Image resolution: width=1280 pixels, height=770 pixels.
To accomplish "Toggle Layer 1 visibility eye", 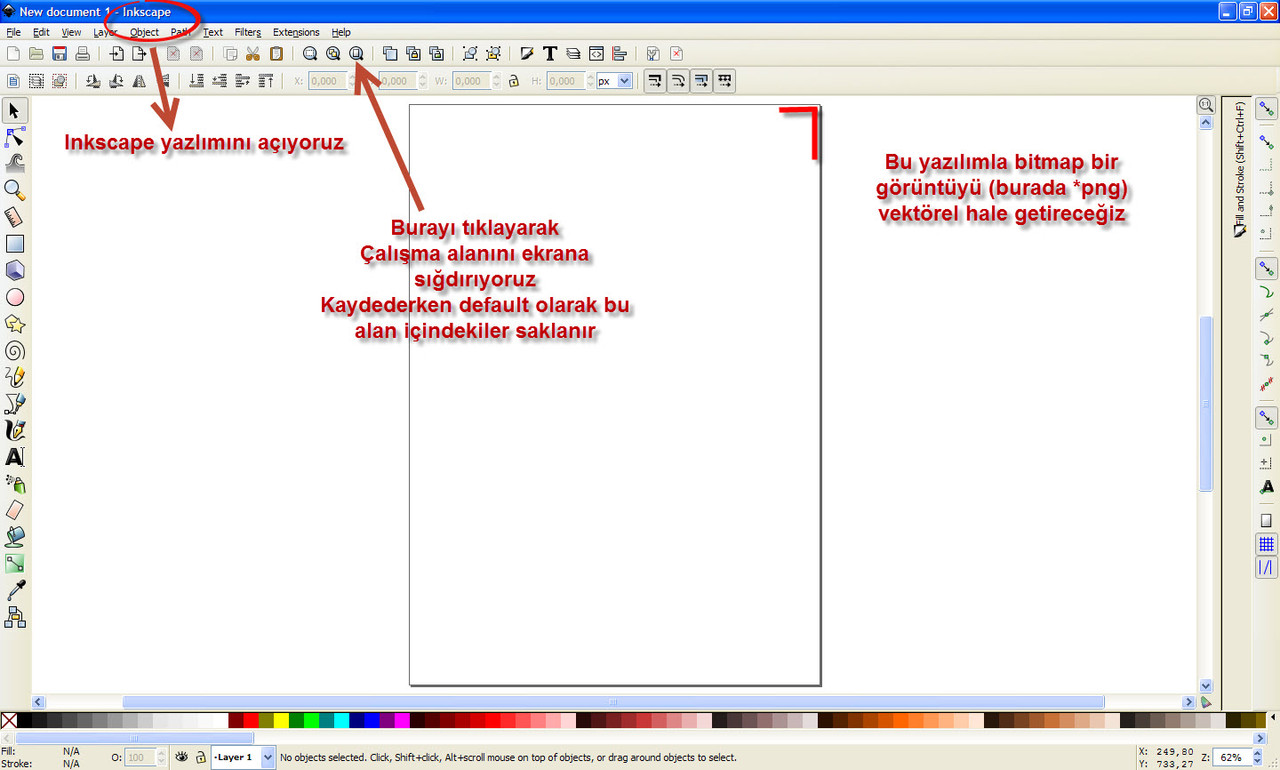I will click(x=183, y=757).
